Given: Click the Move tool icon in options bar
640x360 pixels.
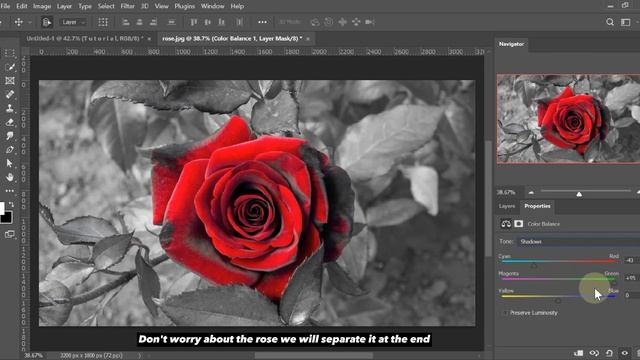Looking at the screenshot, I should click(19, 22).
